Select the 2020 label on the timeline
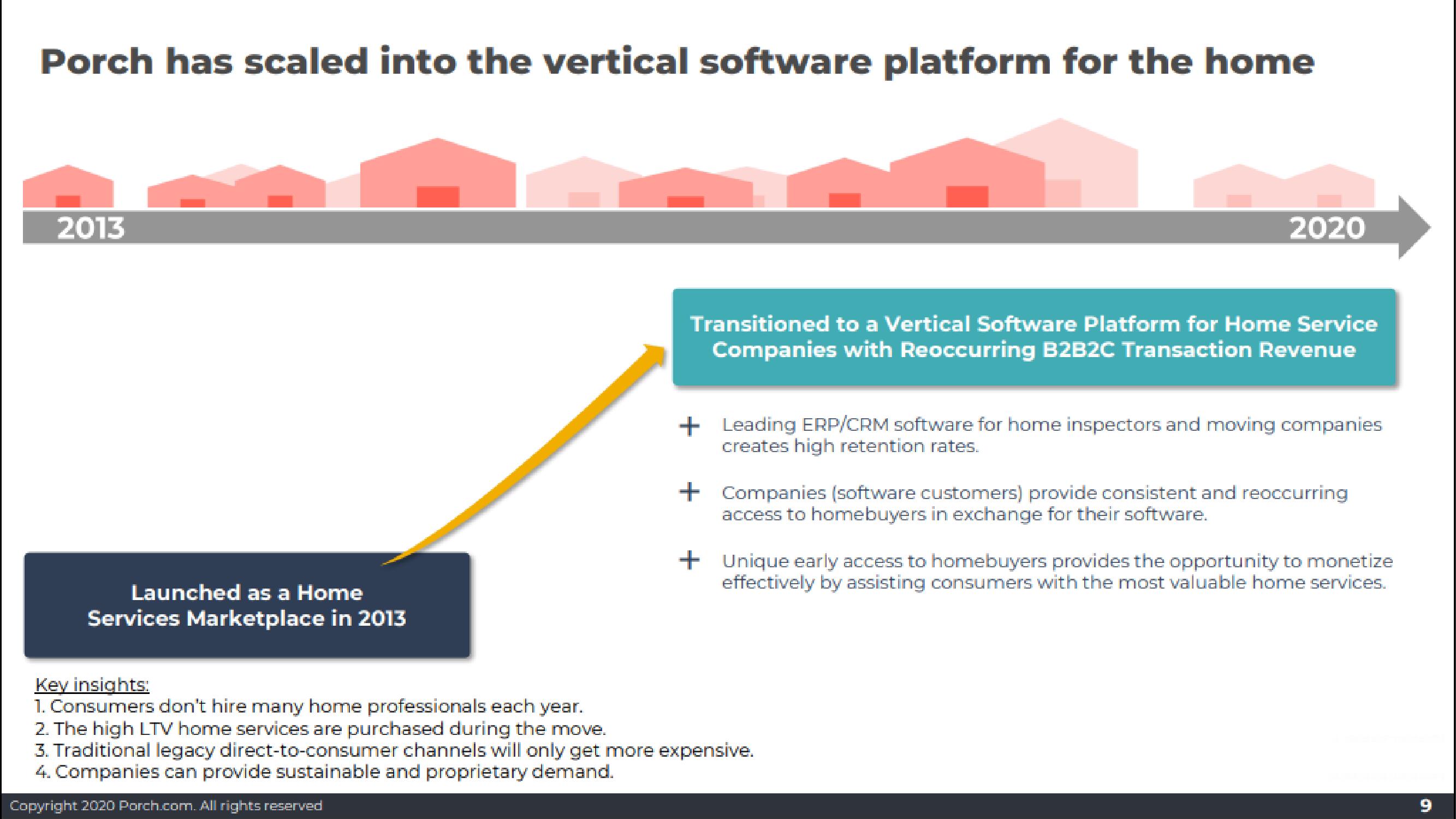Screen dimensions: 1456x819 click(x=1327, y=228)
